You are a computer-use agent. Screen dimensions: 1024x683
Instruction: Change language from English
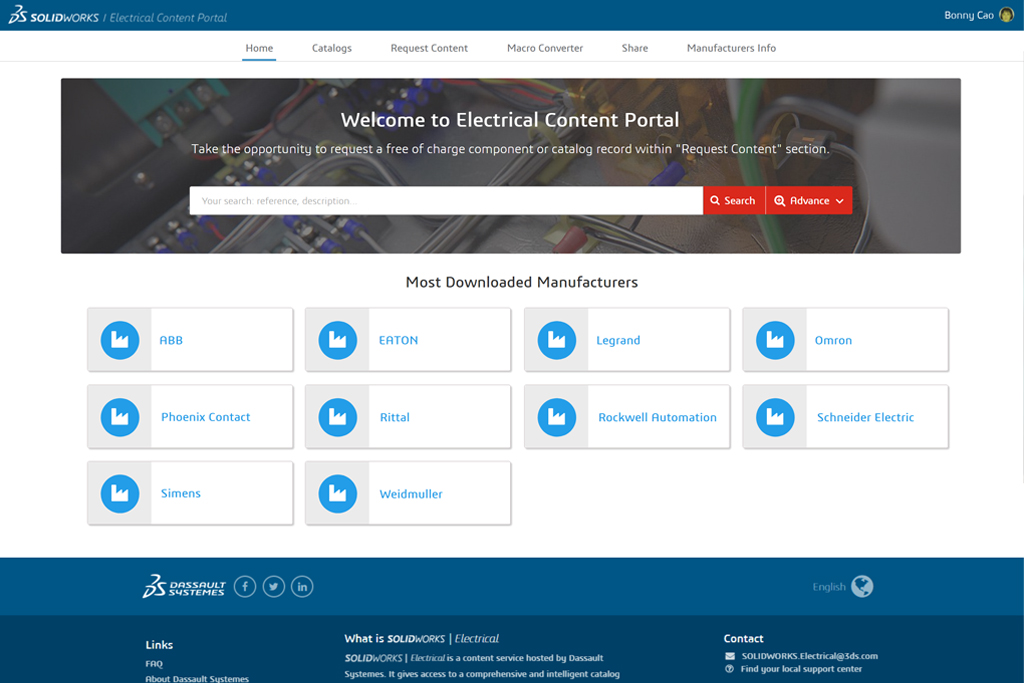pyautogui.click(x=829, y=586)
